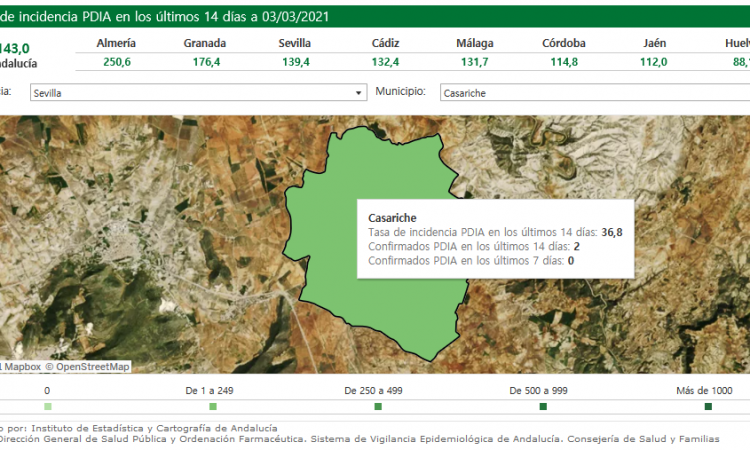750x450 pixels.
Task: Select the 'De 250 a 499' legend swatch
Action: tap(378, 407)
